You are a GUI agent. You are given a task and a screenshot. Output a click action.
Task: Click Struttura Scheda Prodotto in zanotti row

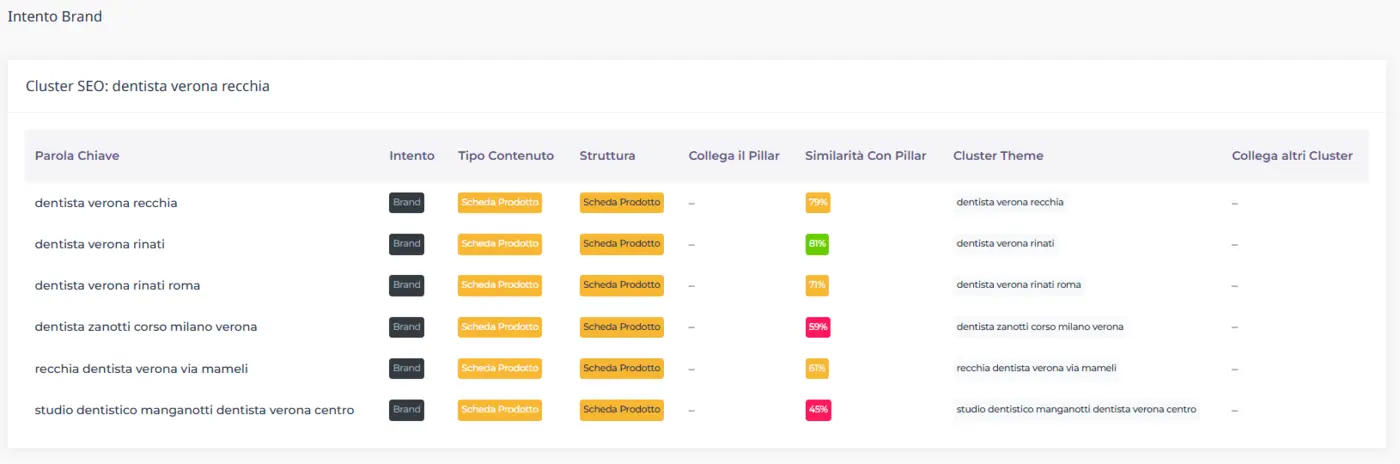pos(622,327)
